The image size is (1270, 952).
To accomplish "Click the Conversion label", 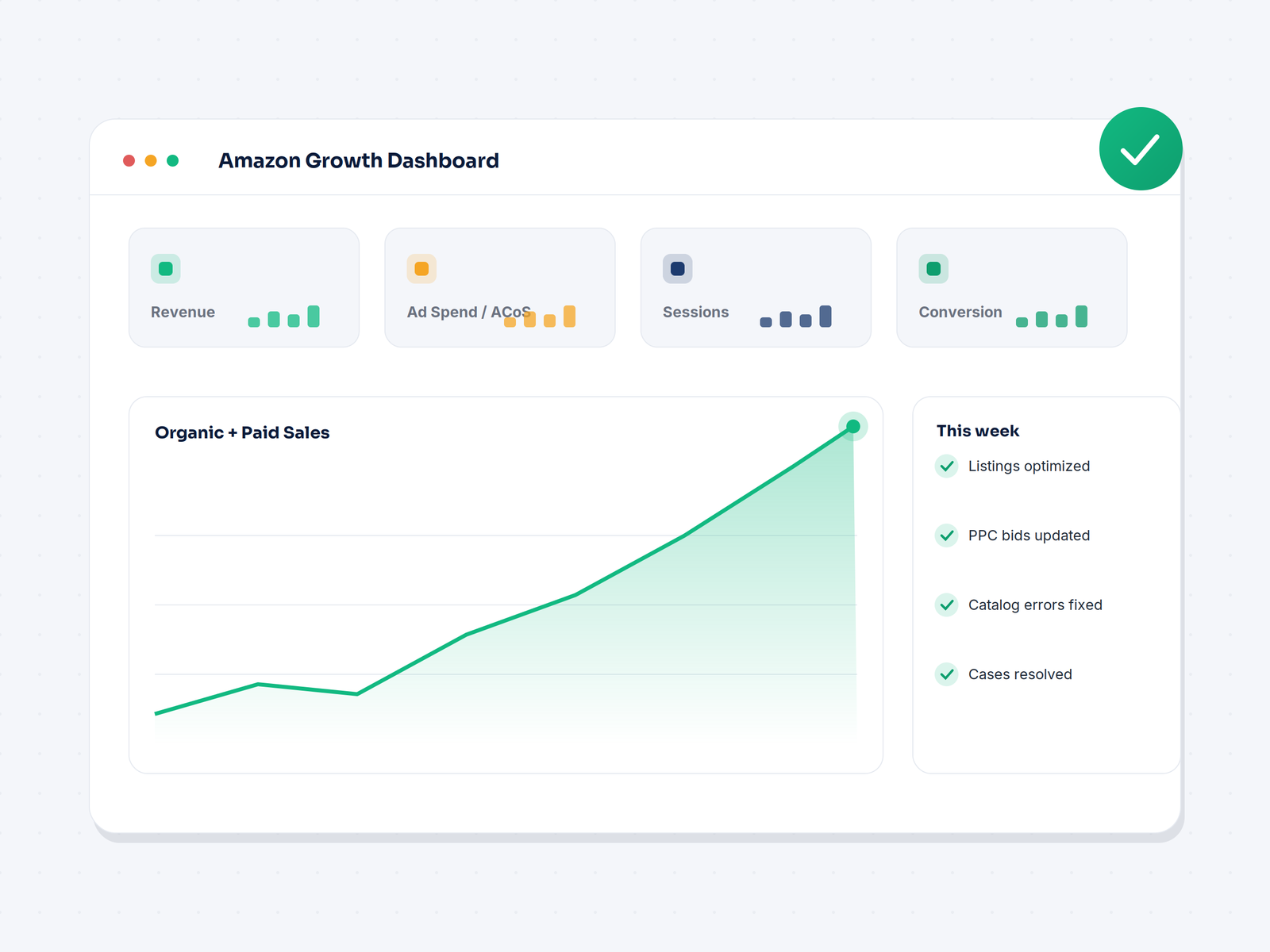I will pos(960,312).
